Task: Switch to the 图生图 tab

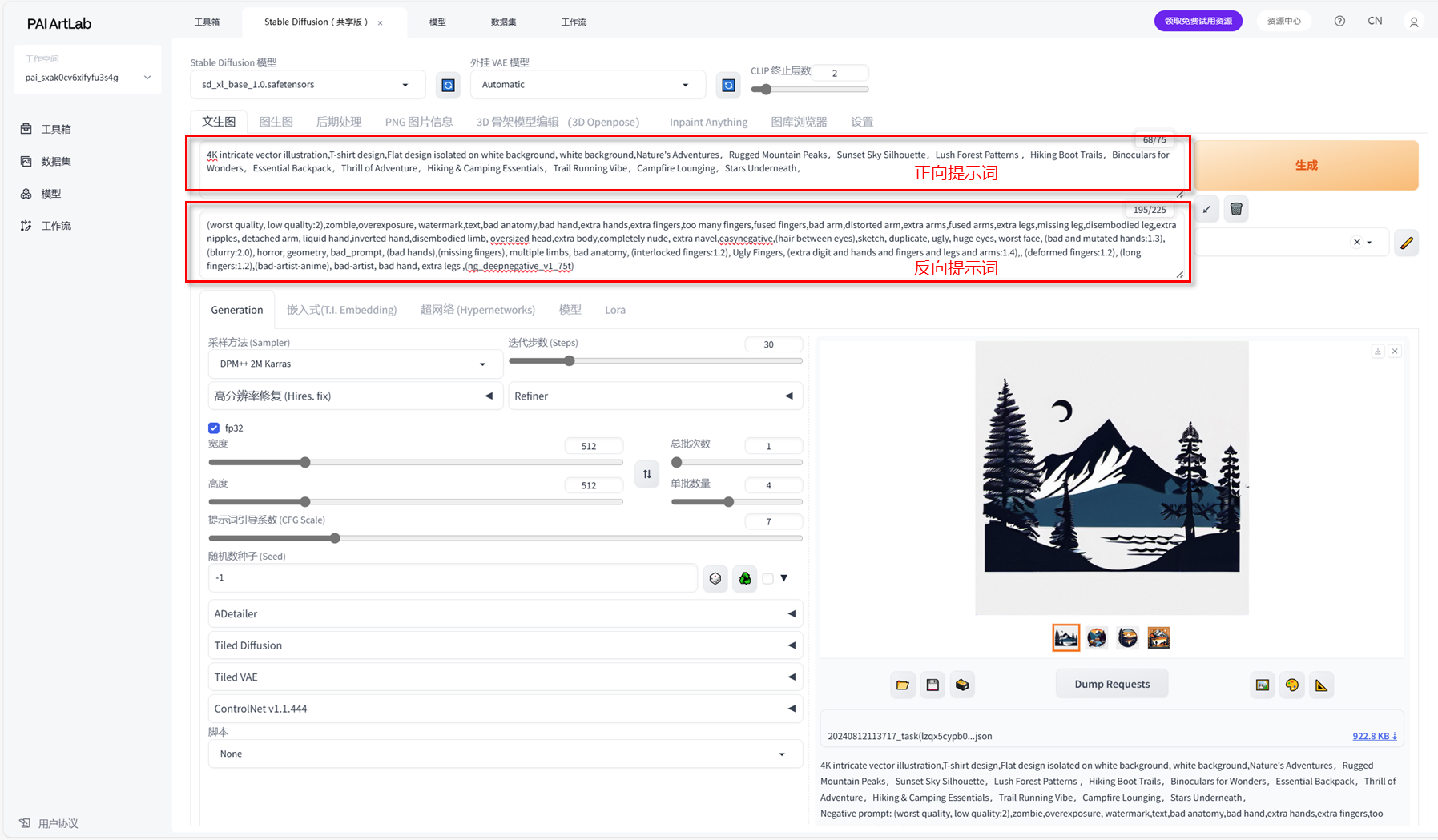Action: tap(276, 122)
